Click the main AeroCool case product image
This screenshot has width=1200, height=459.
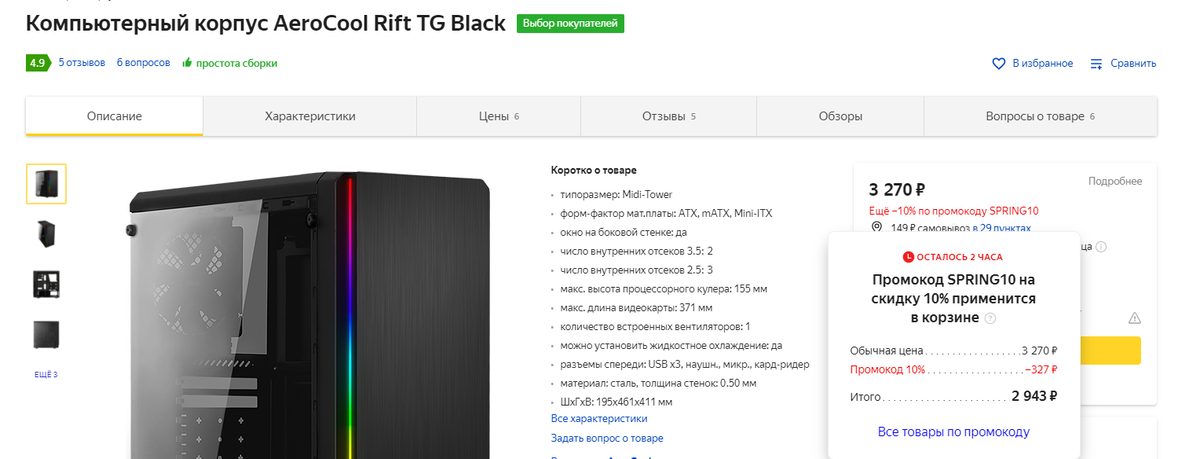310,315
